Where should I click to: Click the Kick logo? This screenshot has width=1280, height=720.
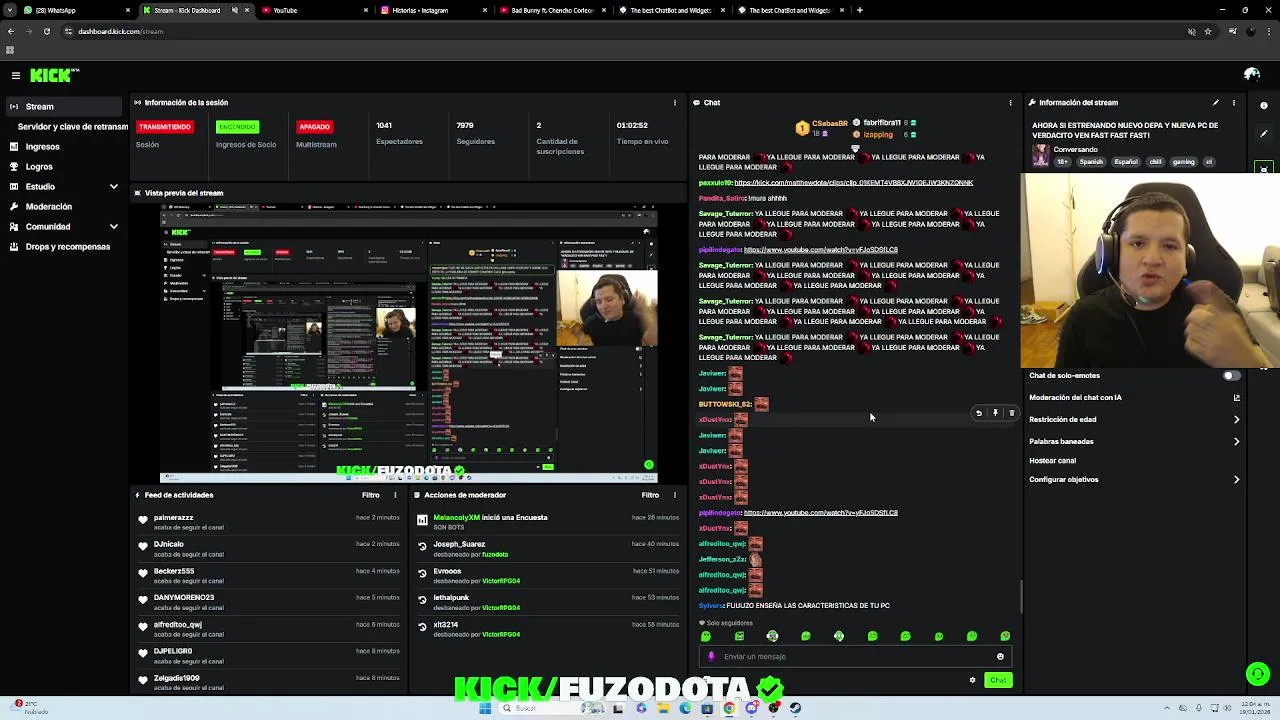54,75
